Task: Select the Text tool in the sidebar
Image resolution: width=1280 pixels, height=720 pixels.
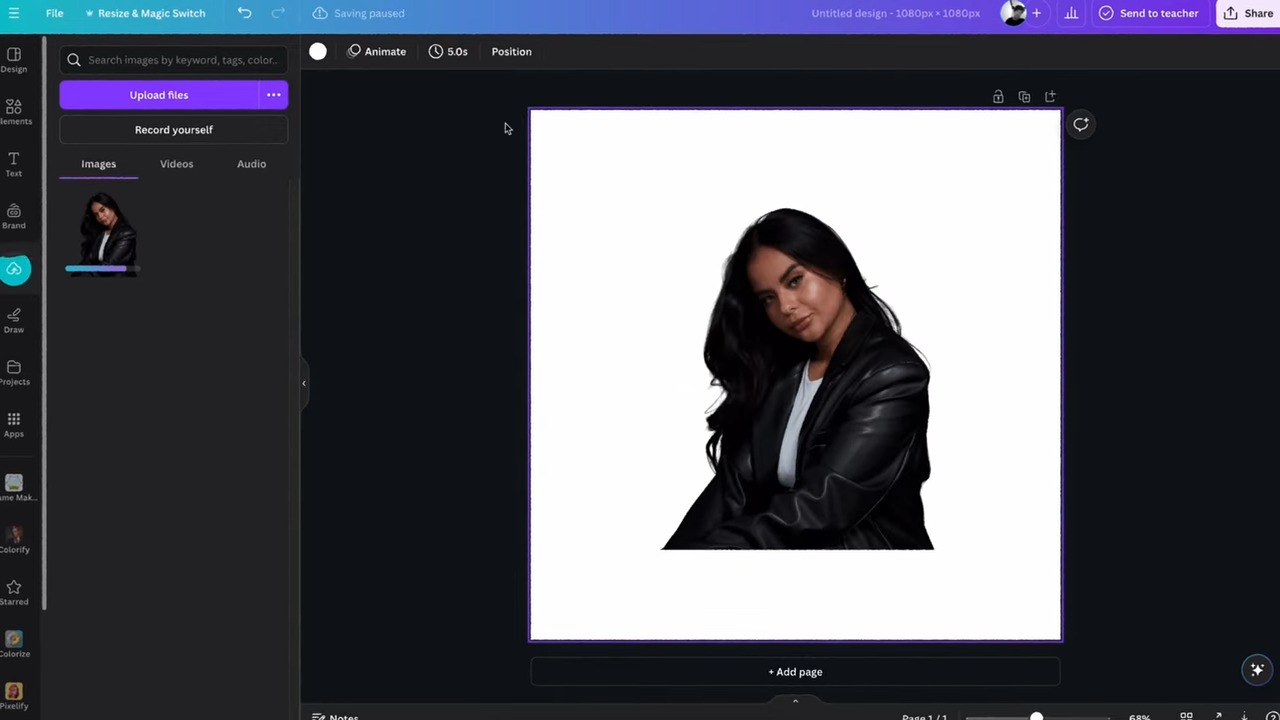Action: 14,163
